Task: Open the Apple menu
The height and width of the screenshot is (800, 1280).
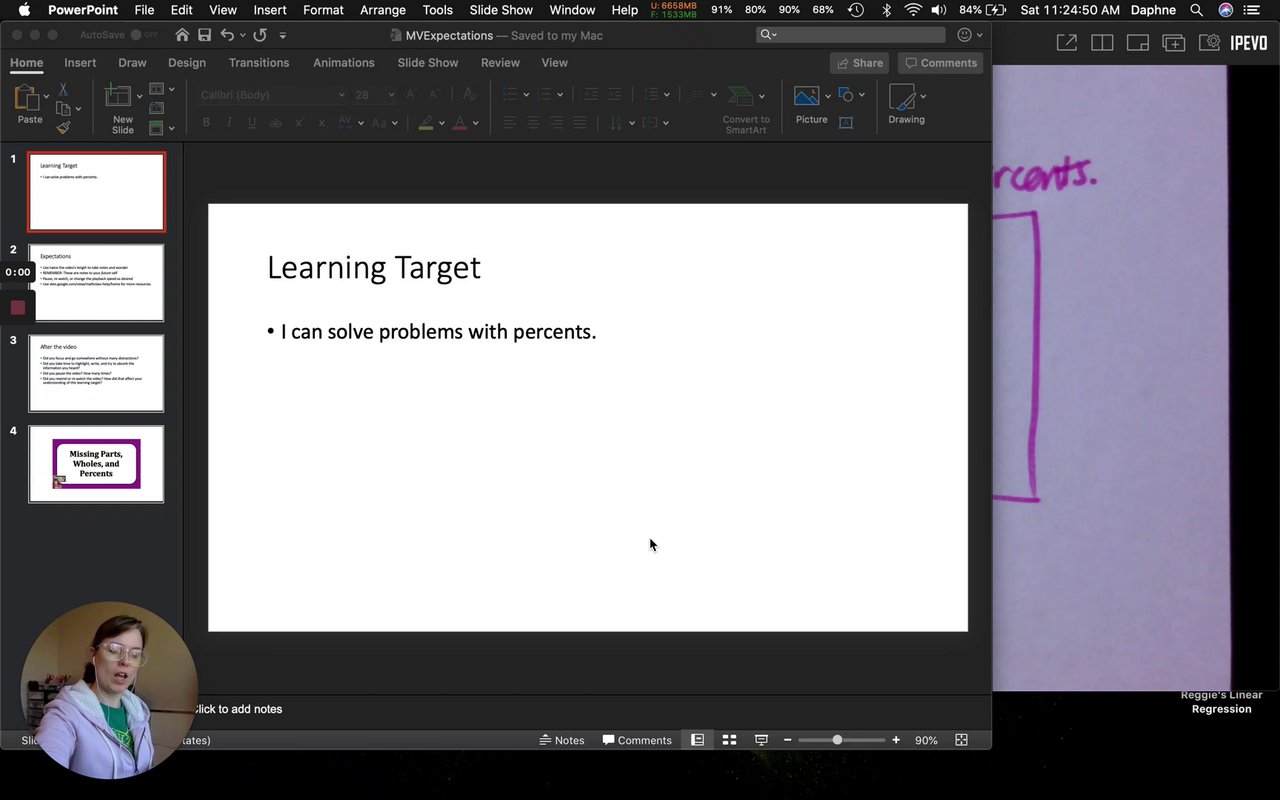Action: 24,10
